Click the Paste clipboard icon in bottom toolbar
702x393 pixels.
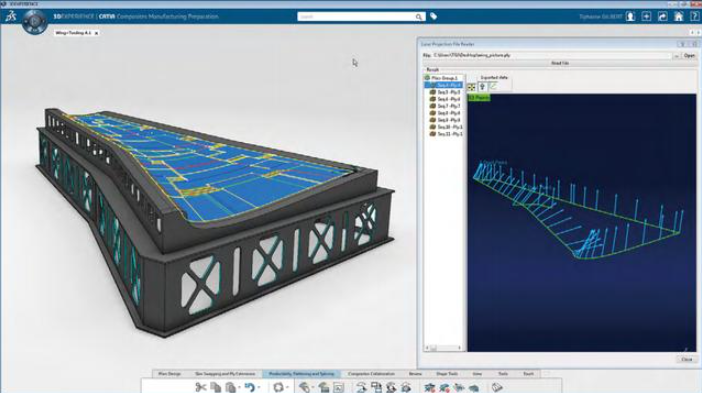(x=231, y=387)
